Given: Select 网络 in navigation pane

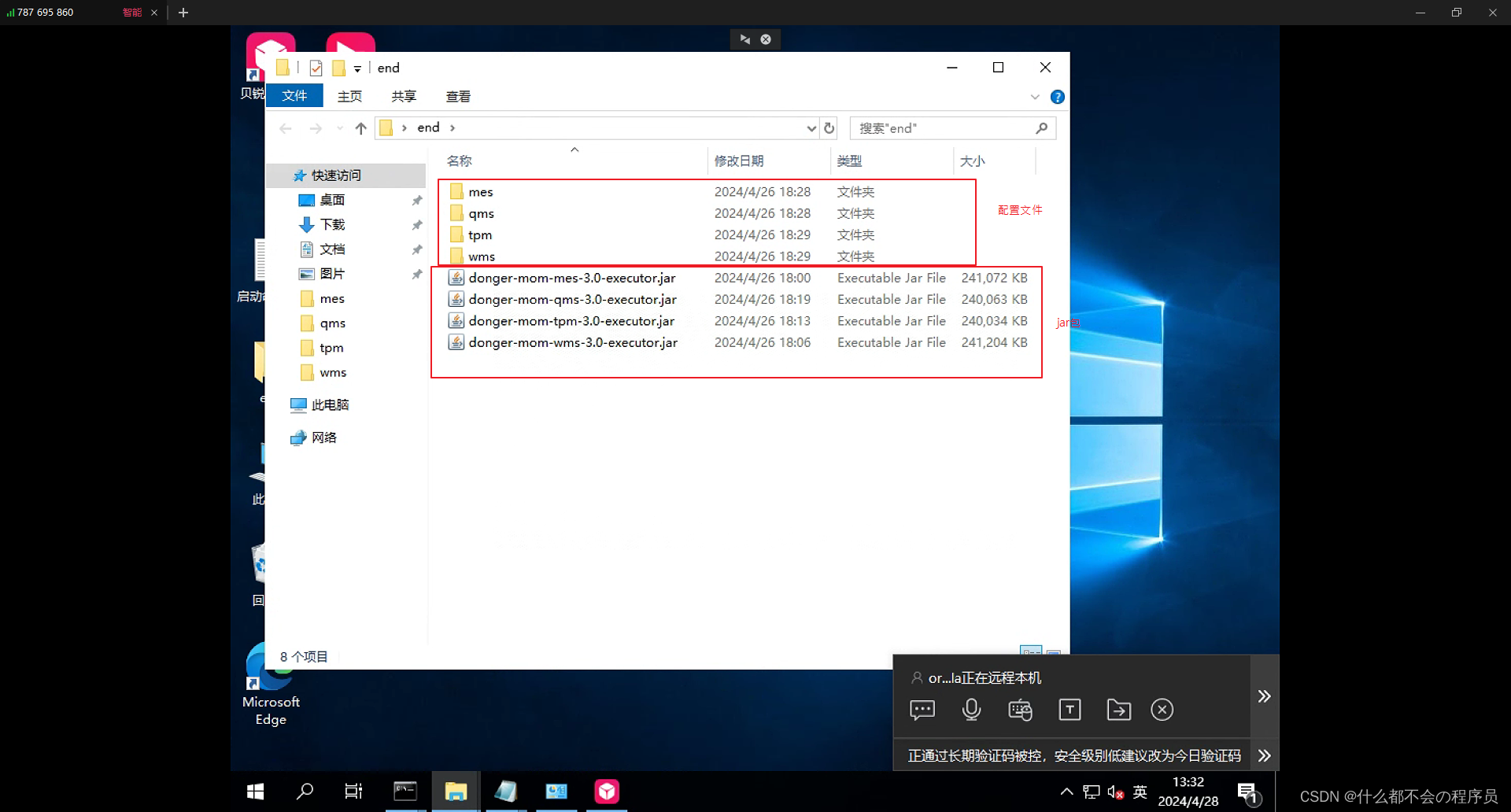Looking at the screenshot, I should (x=323, y=437).
